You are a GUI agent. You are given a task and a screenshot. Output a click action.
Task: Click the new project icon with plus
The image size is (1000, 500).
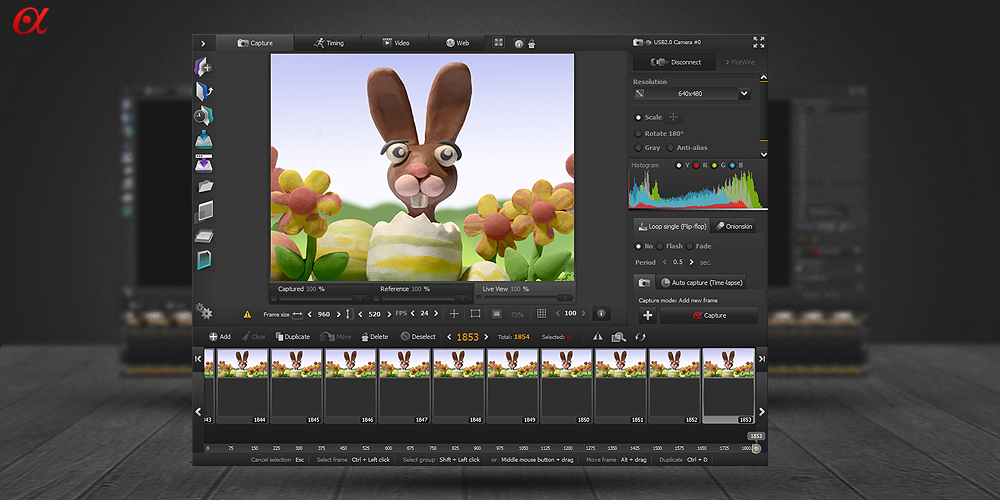(203, 66)
